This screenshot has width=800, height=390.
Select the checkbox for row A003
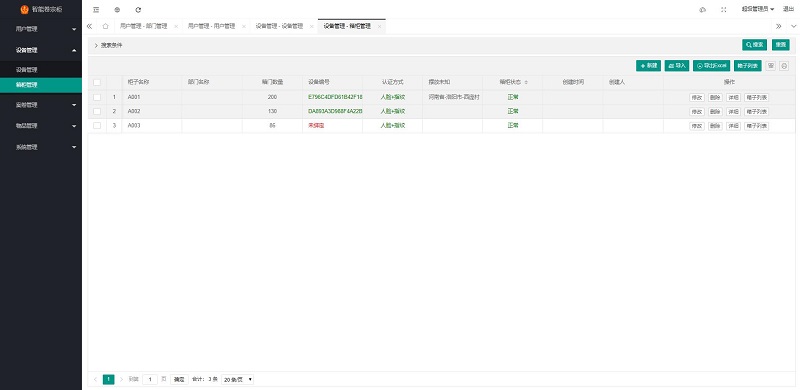point(97,126)
